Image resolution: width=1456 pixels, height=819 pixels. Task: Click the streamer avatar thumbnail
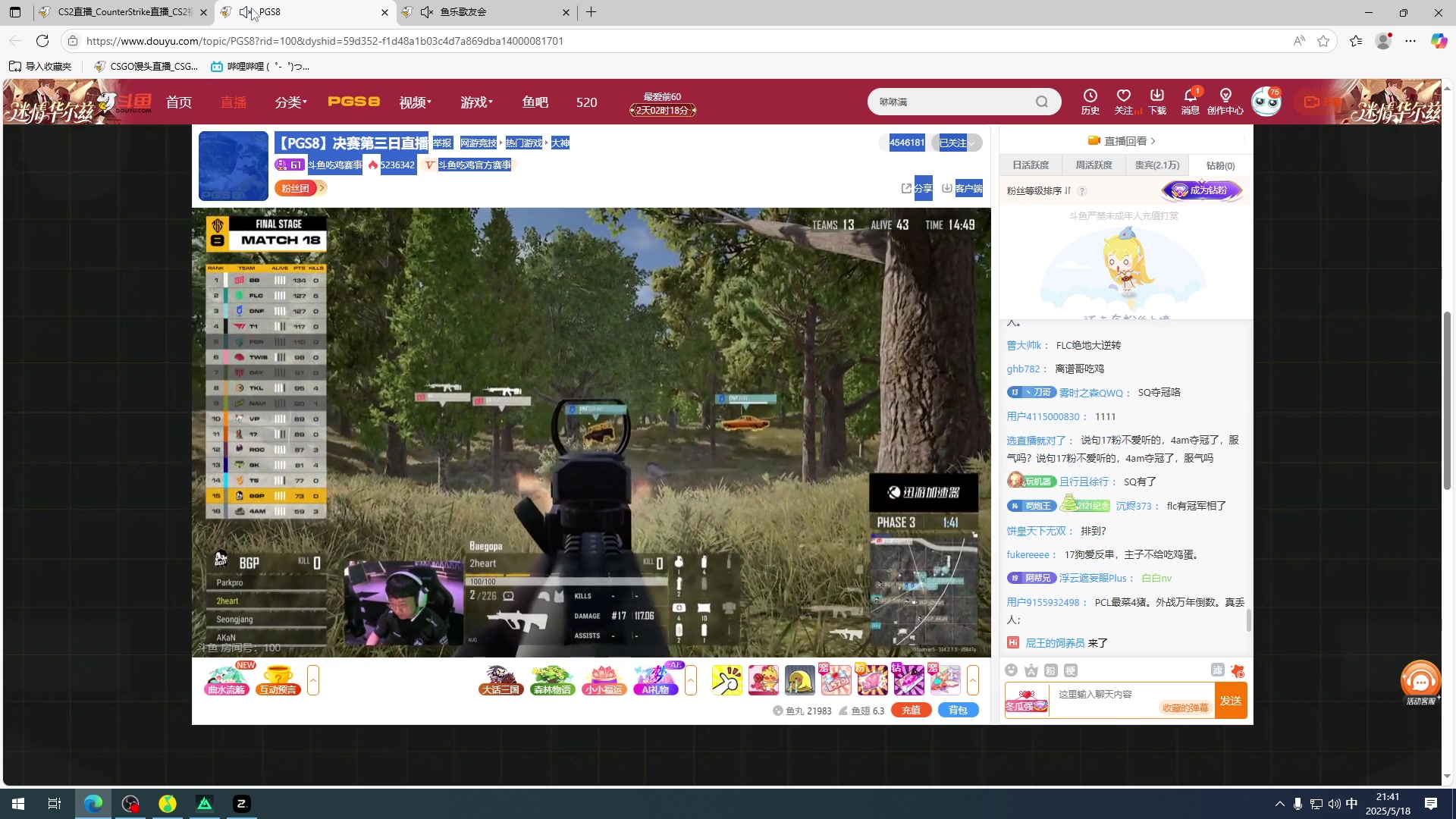234,166
